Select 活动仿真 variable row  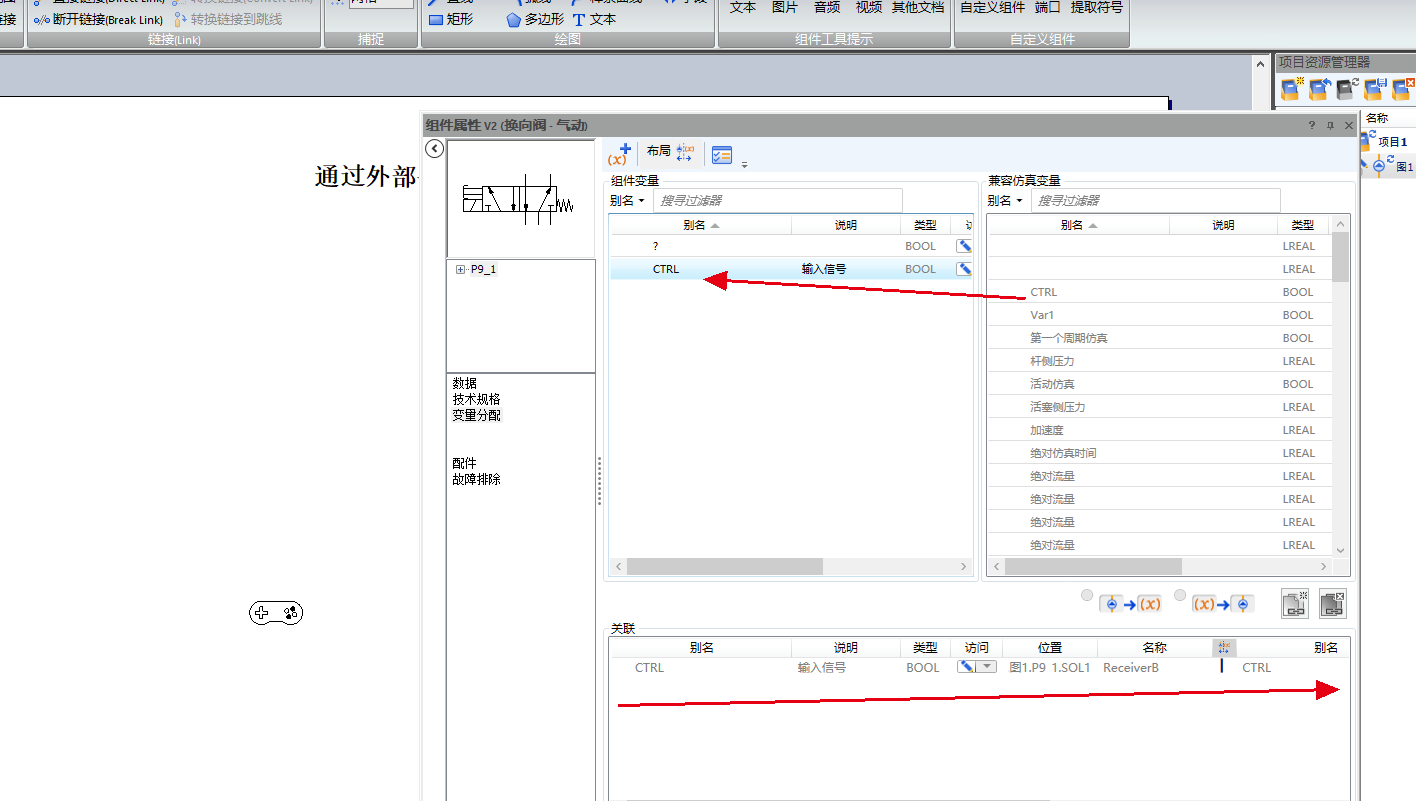(x=1160, y=384)
